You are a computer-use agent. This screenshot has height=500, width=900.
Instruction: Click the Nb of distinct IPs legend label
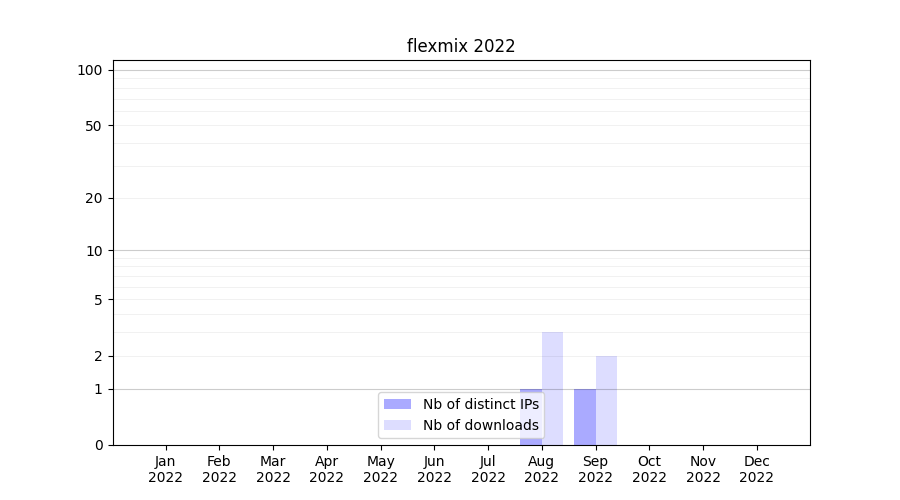(480, 404)
